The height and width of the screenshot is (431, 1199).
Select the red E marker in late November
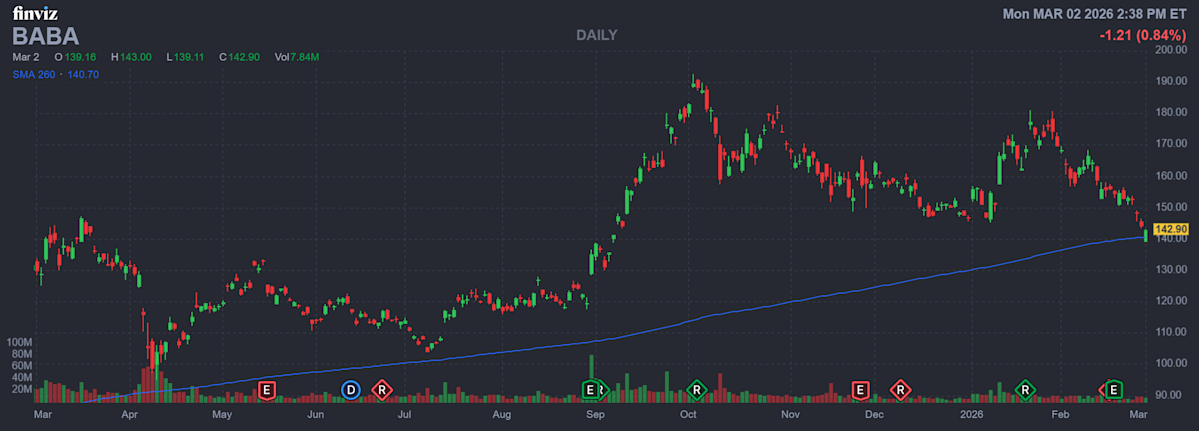coord(859,389)
